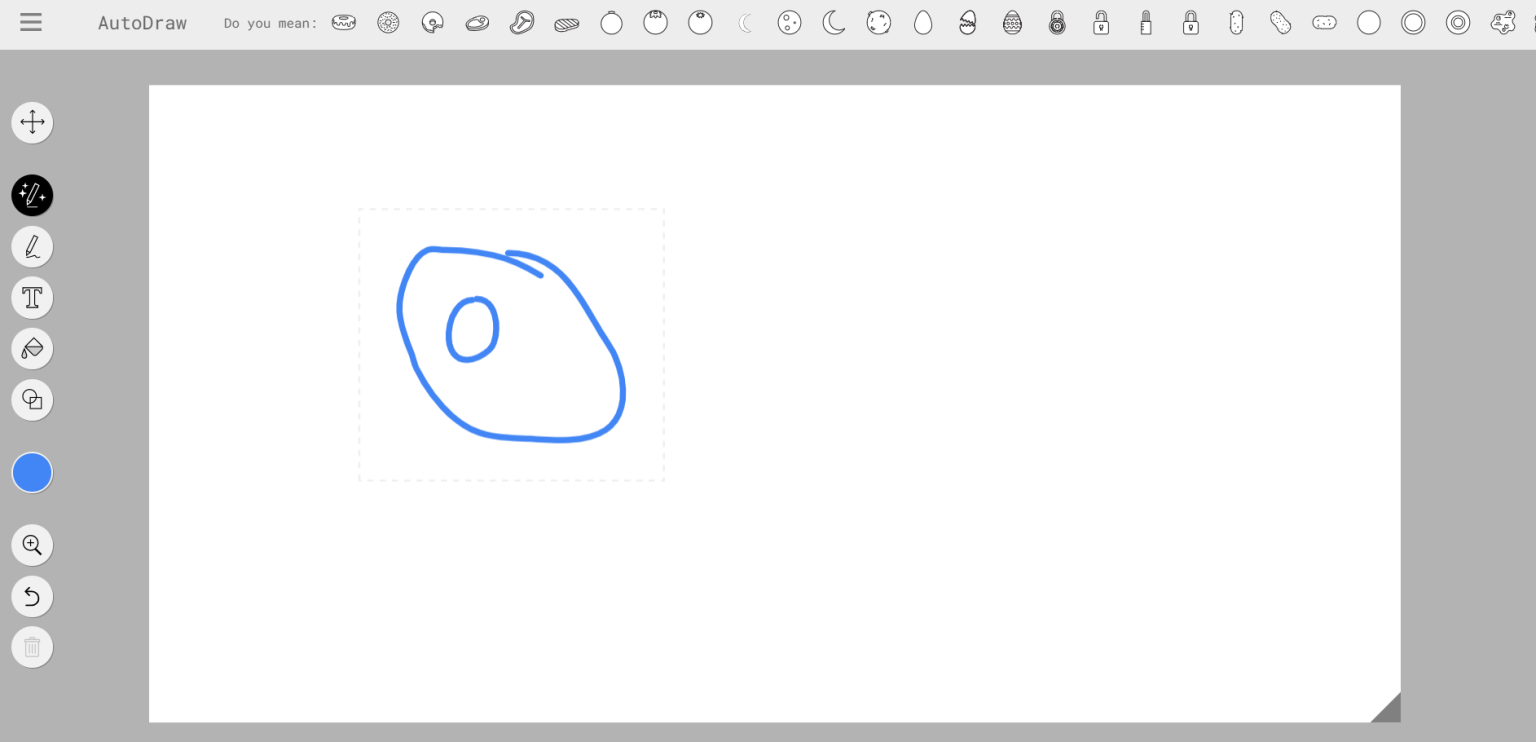This screenshot has height=742, width=1536.
Task: Undo the last stroke
Action: (32, 597)
